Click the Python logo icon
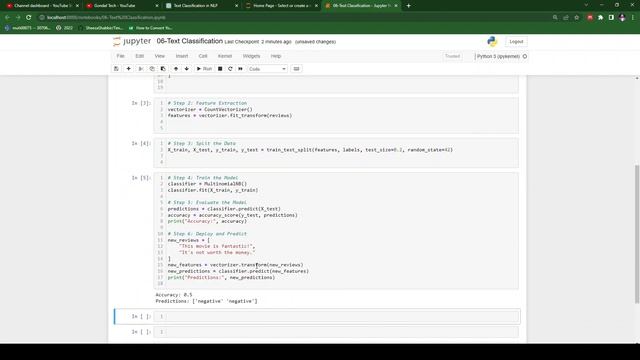The image size is (640, 360). 492,41
